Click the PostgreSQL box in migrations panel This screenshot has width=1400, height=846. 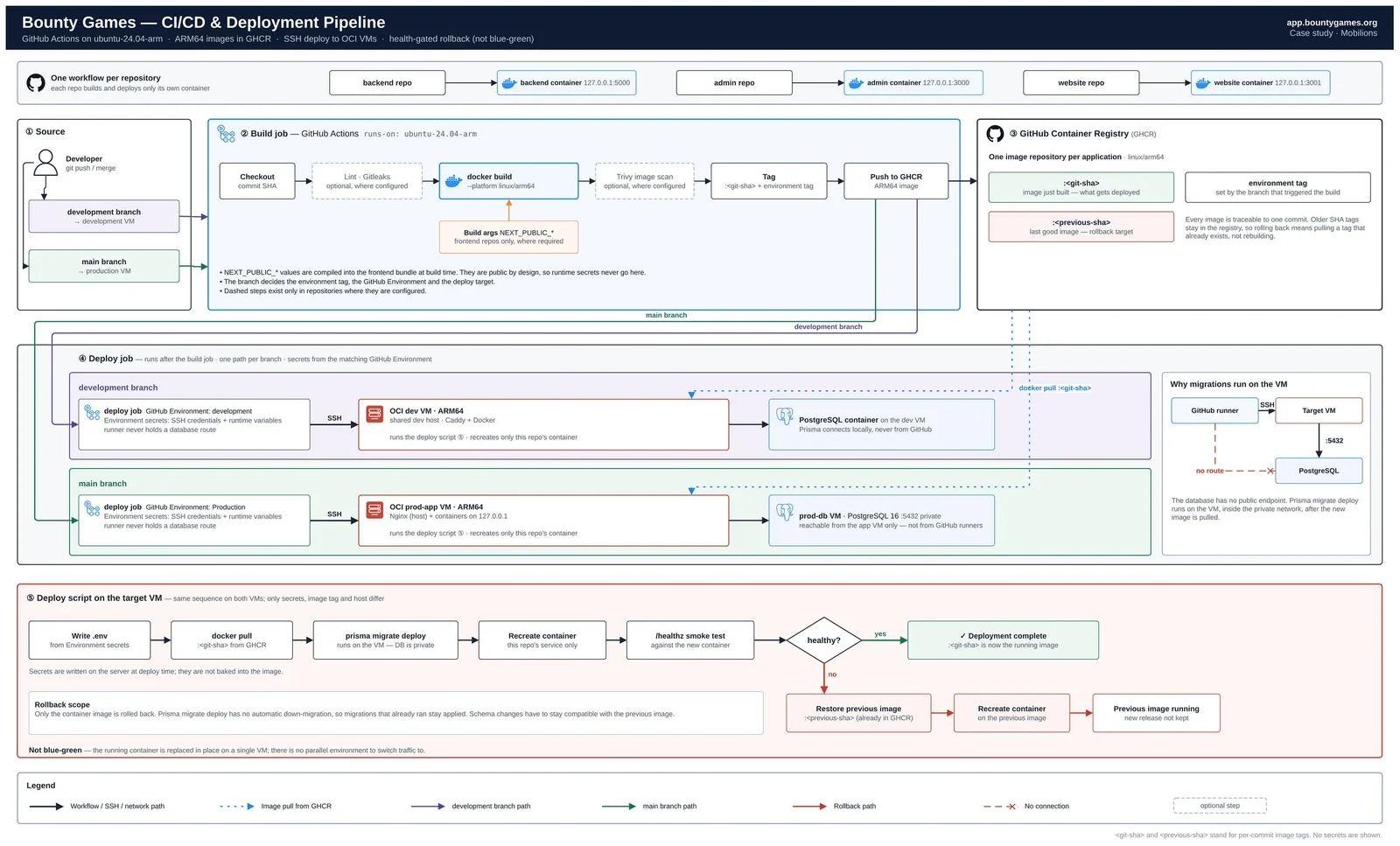pyautogui.click(x=1319, y=471)
